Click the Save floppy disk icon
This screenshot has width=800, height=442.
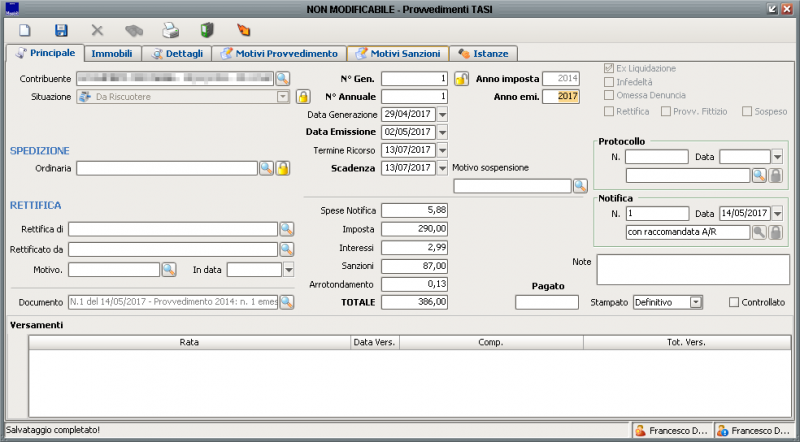click(x=61, y=30)
